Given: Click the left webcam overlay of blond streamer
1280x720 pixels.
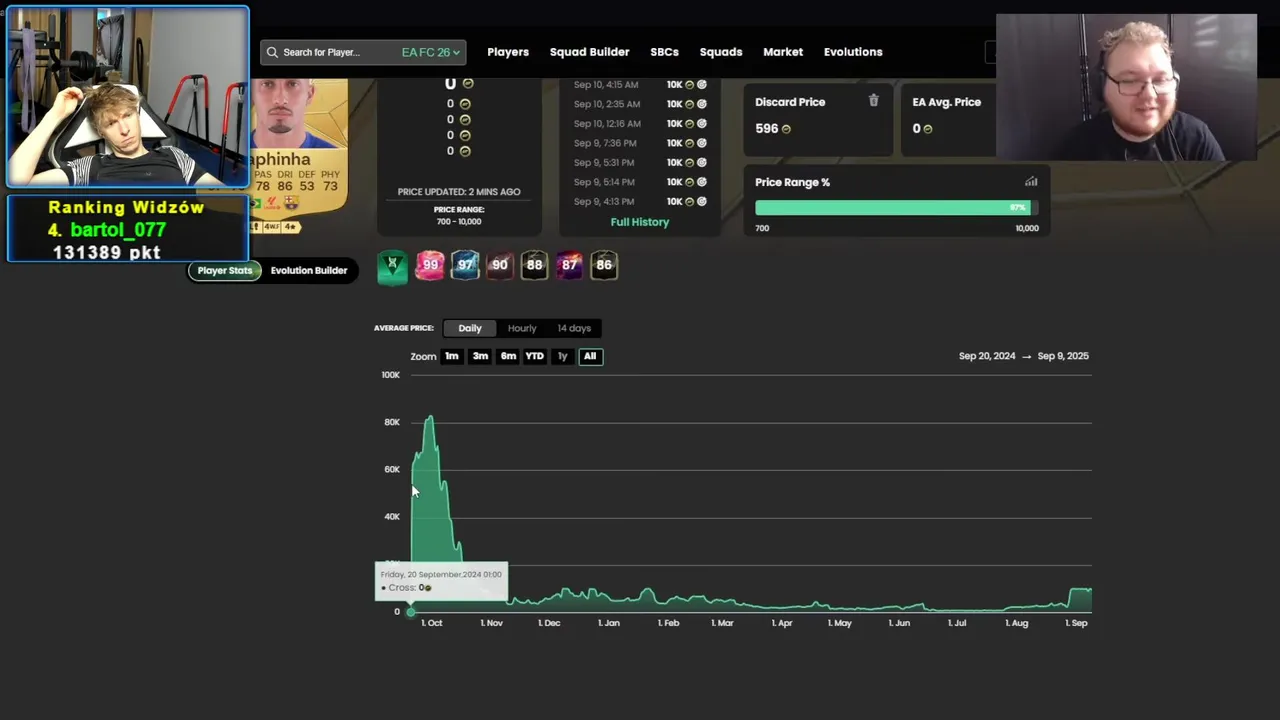Looking at the screenshot, I should 128,97.
